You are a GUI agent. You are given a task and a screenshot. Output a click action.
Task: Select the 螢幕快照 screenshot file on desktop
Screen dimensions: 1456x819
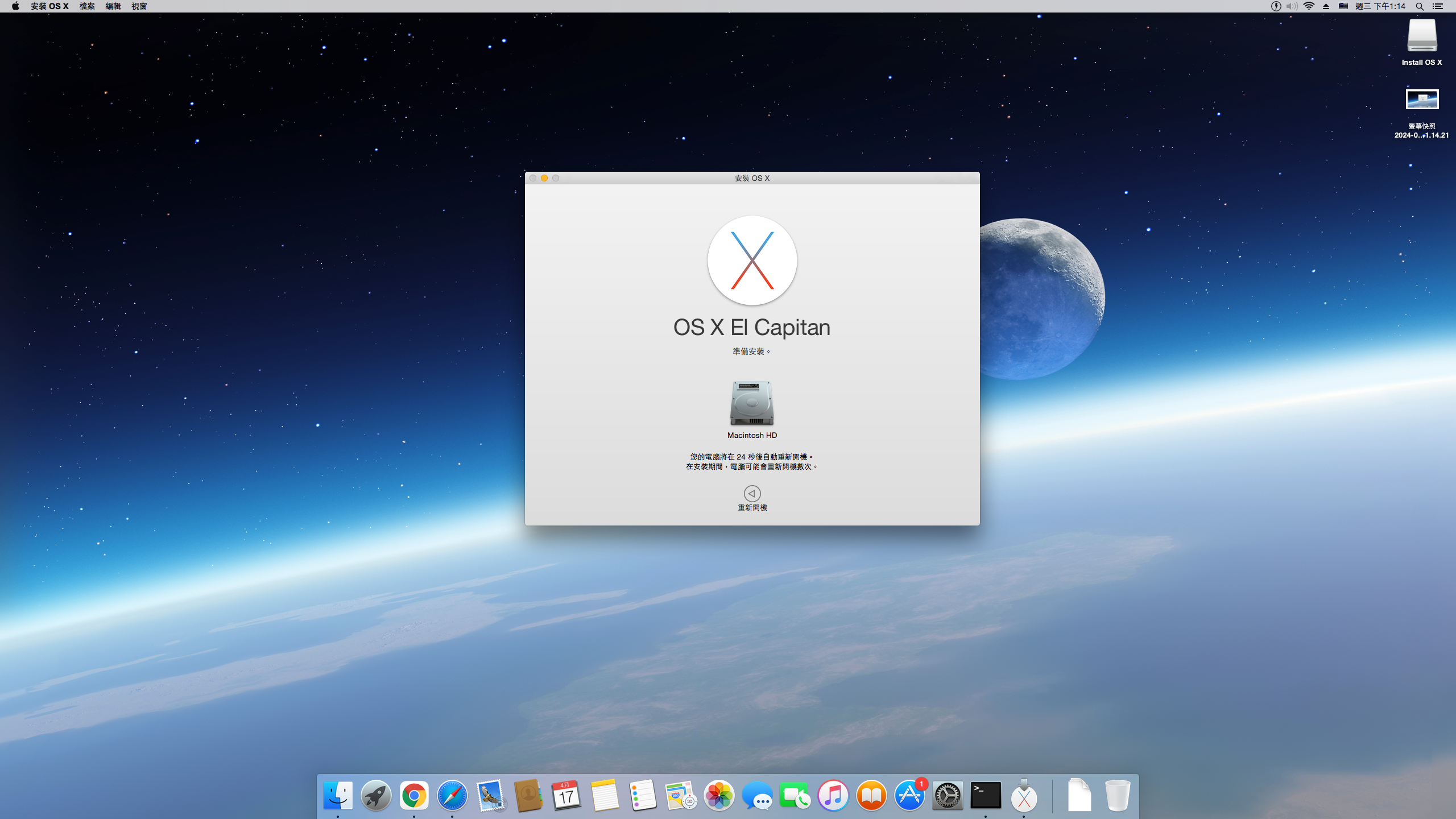[1422, 100]
